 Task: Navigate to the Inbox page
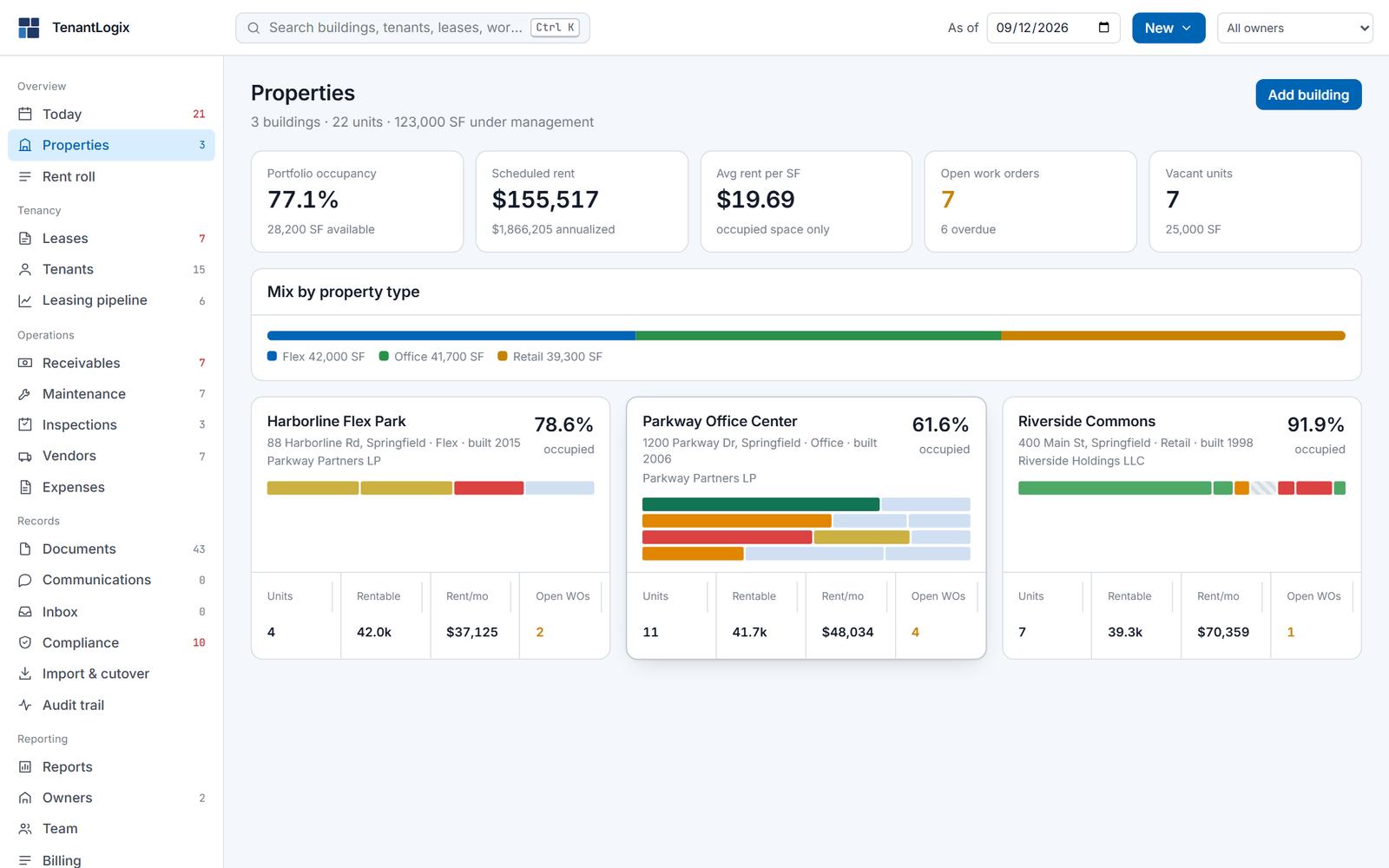click(x=111, y=612)
